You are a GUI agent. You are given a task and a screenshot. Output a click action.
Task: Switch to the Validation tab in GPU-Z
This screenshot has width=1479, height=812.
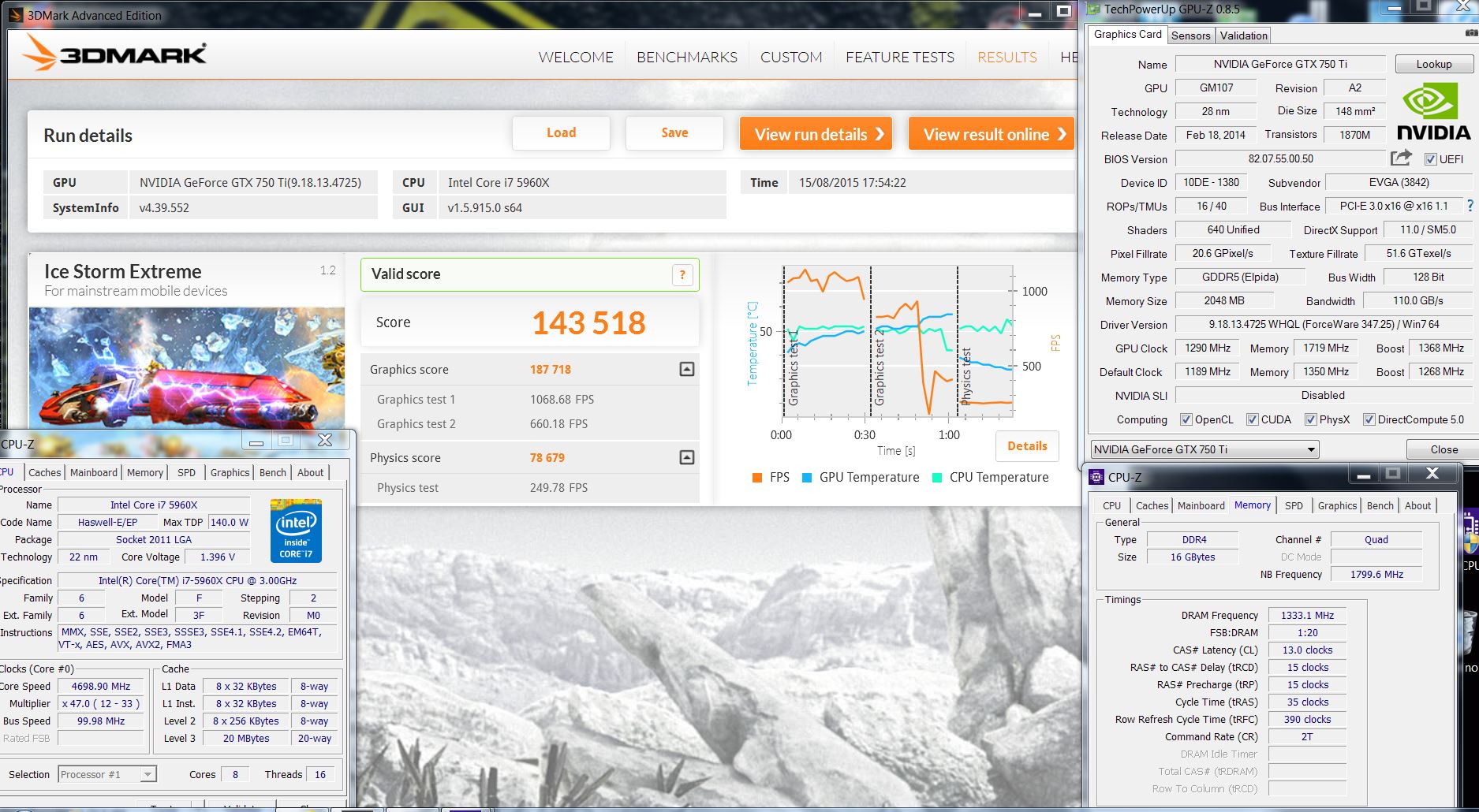coord(1243,35)
